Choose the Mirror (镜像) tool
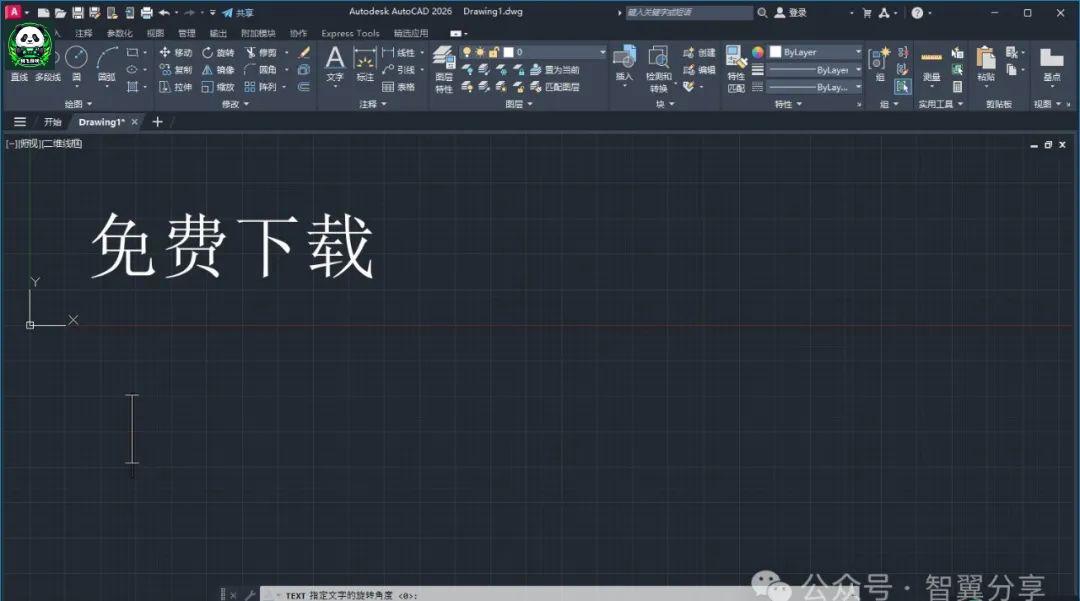The width and height of the screenshot is (1080, 601). tap(208, 70)
